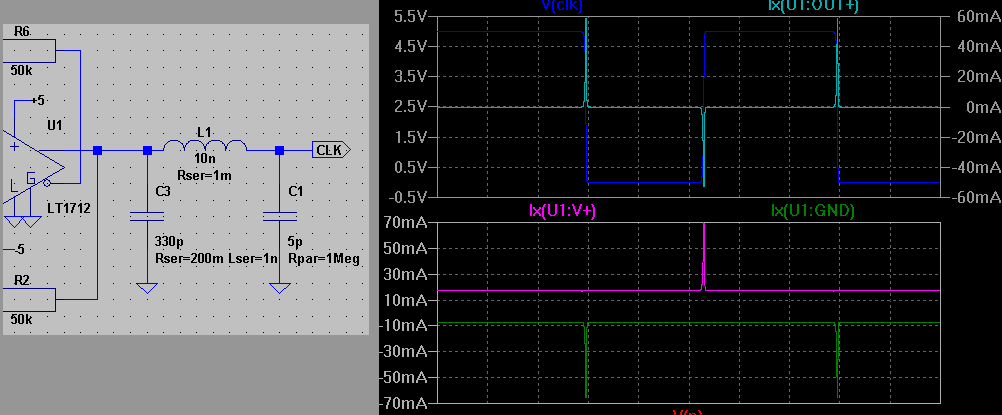Click the 2.5V left axis value

pos(410,106)
